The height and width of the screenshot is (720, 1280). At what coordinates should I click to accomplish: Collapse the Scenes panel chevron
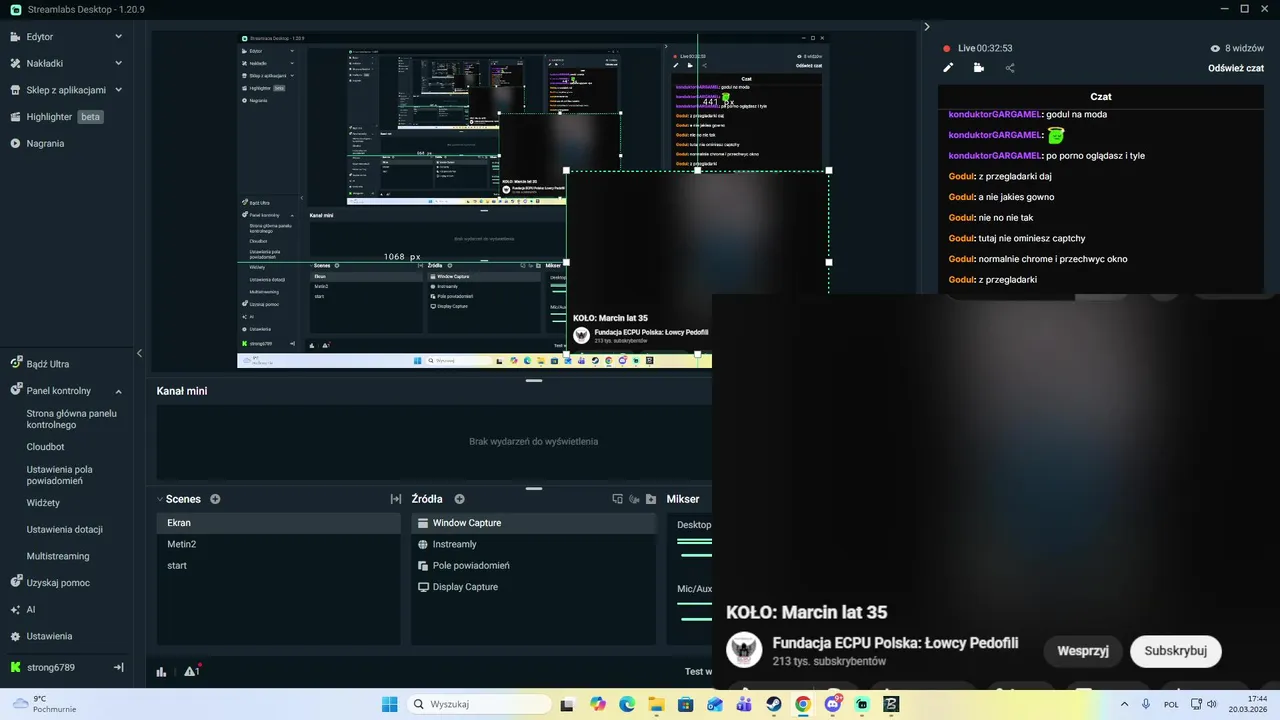pos(160,499)
